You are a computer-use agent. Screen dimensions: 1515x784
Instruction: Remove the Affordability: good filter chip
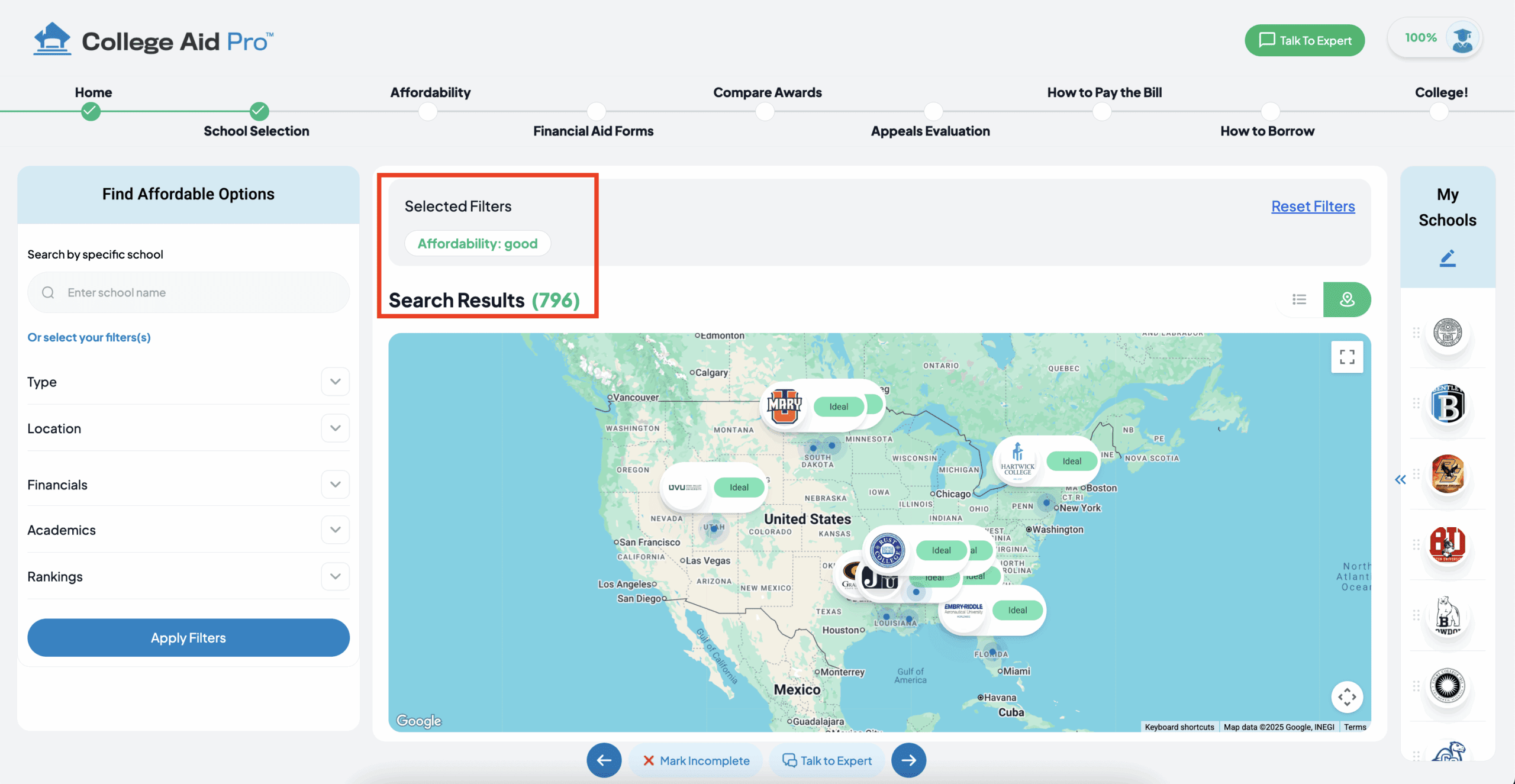[x=478, y=244]
